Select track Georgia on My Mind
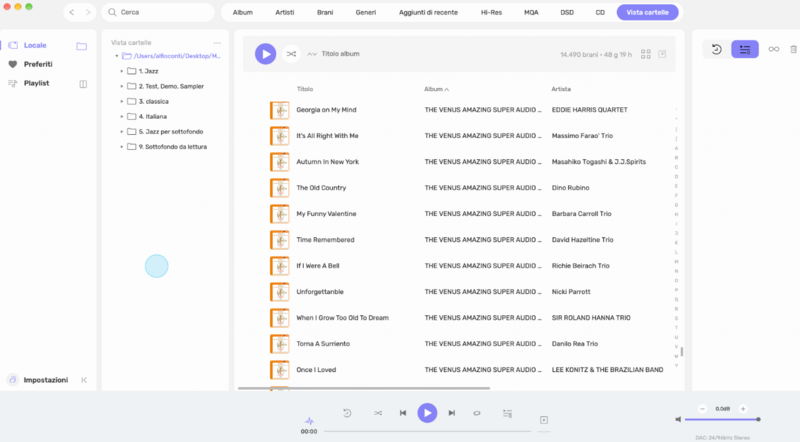 tap(327, 110)
